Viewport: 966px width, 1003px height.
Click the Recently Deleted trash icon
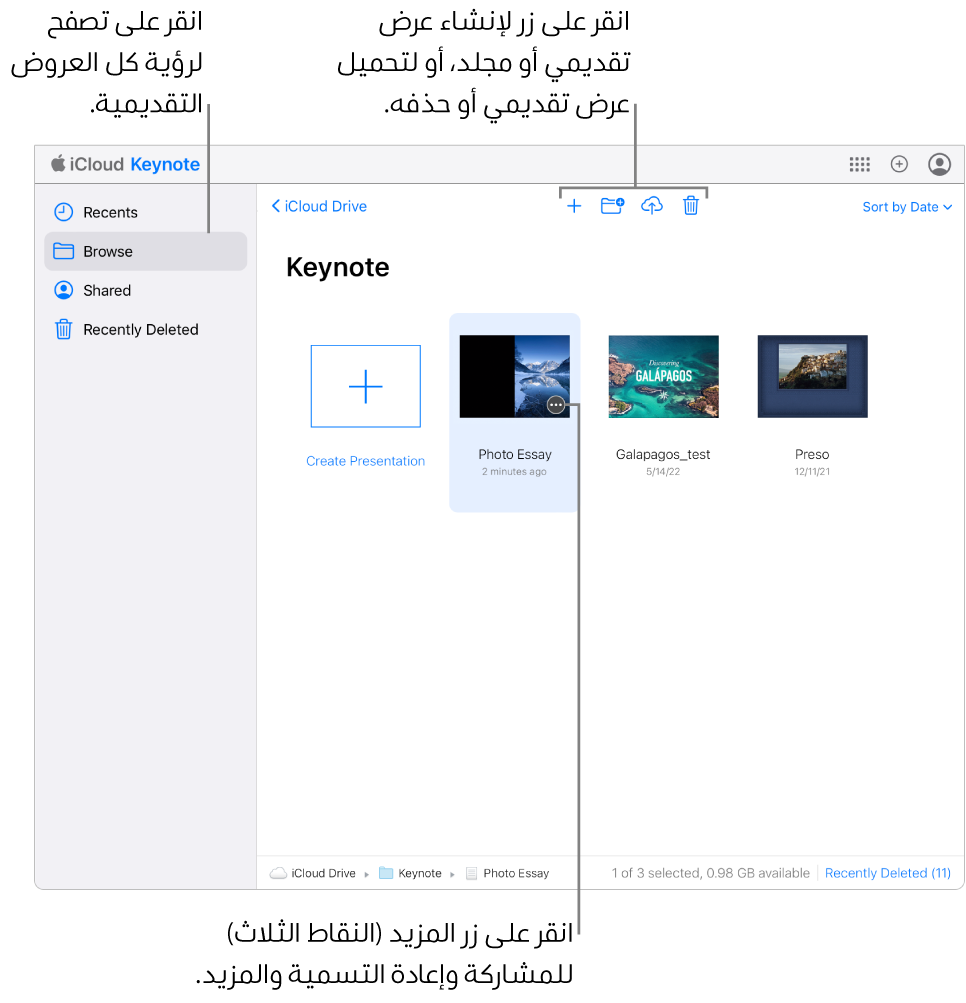pyautogui.click(x=63, y=329)
